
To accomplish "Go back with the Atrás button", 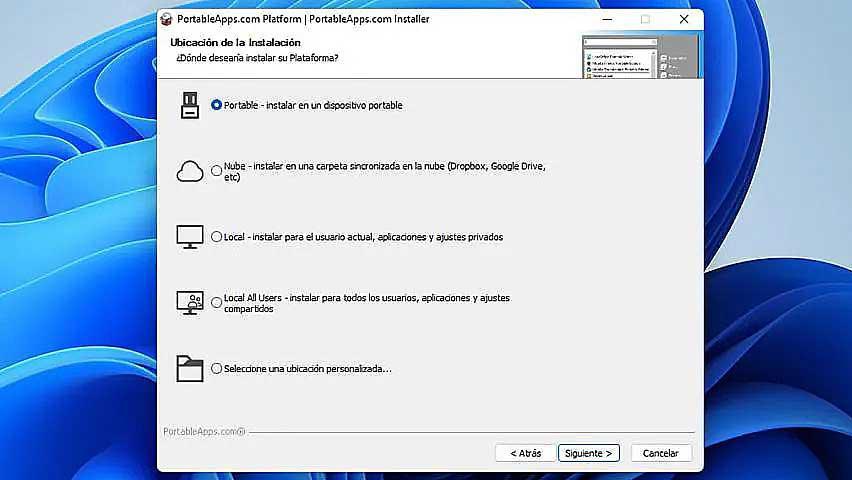I will pyautogui.click(x=525, y=453).
